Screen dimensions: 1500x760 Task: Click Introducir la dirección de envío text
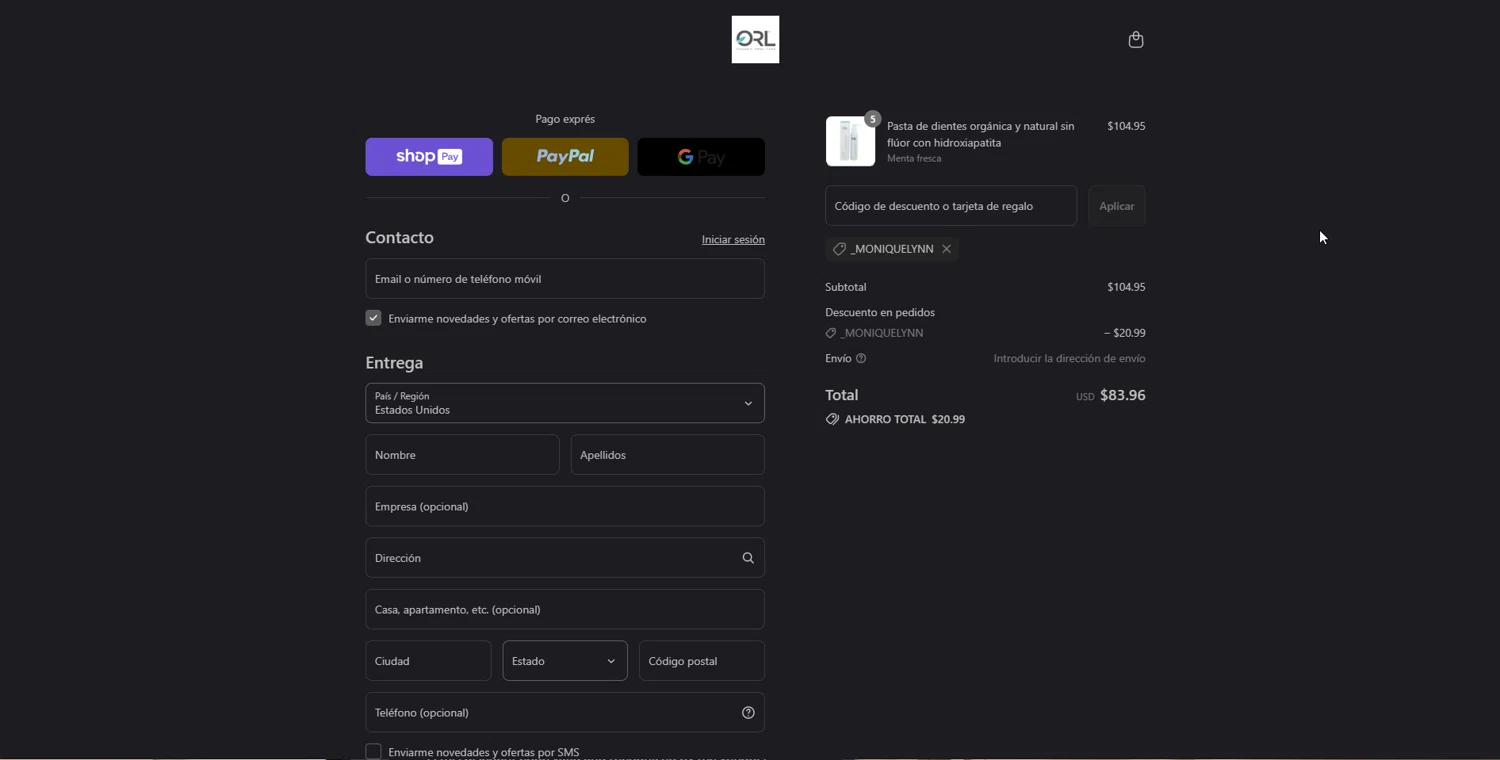(x=1069, y=359)
